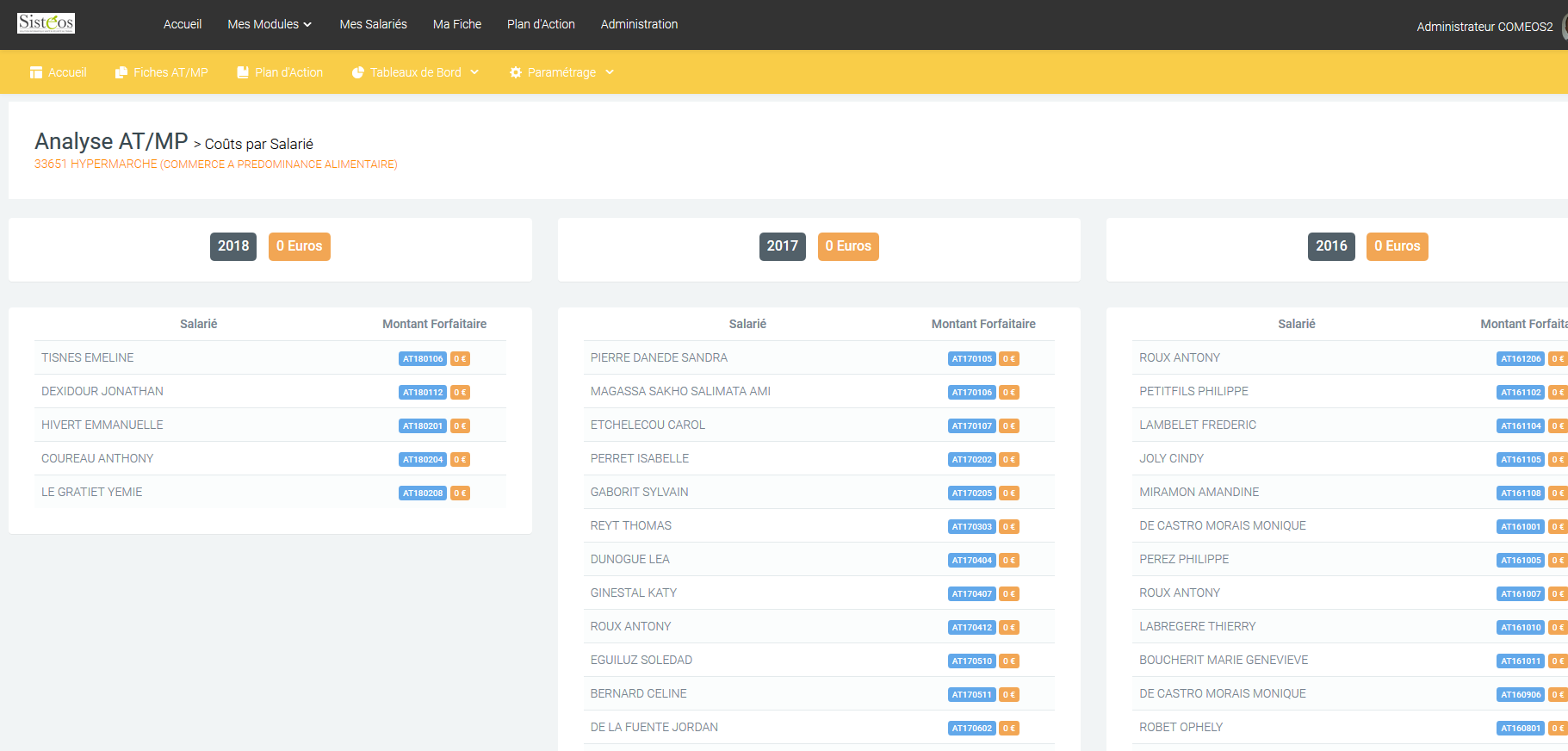Open AT170412 badge for ROUX ANTONY
This screenshot has width=1568, height=751.
tap(972, 628)
